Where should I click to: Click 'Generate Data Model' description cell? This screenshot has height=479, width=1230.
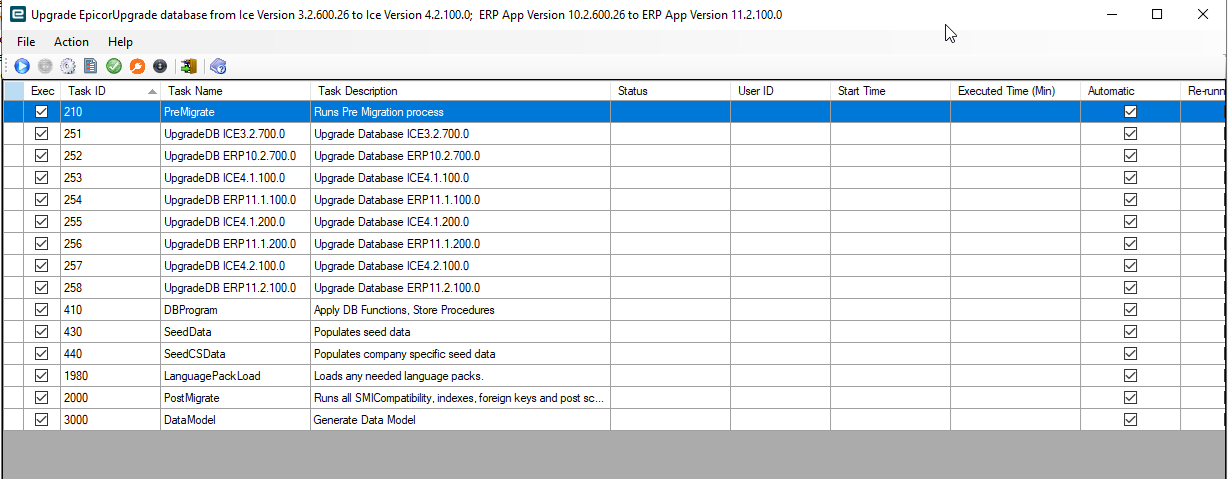(x=460, y=420)
